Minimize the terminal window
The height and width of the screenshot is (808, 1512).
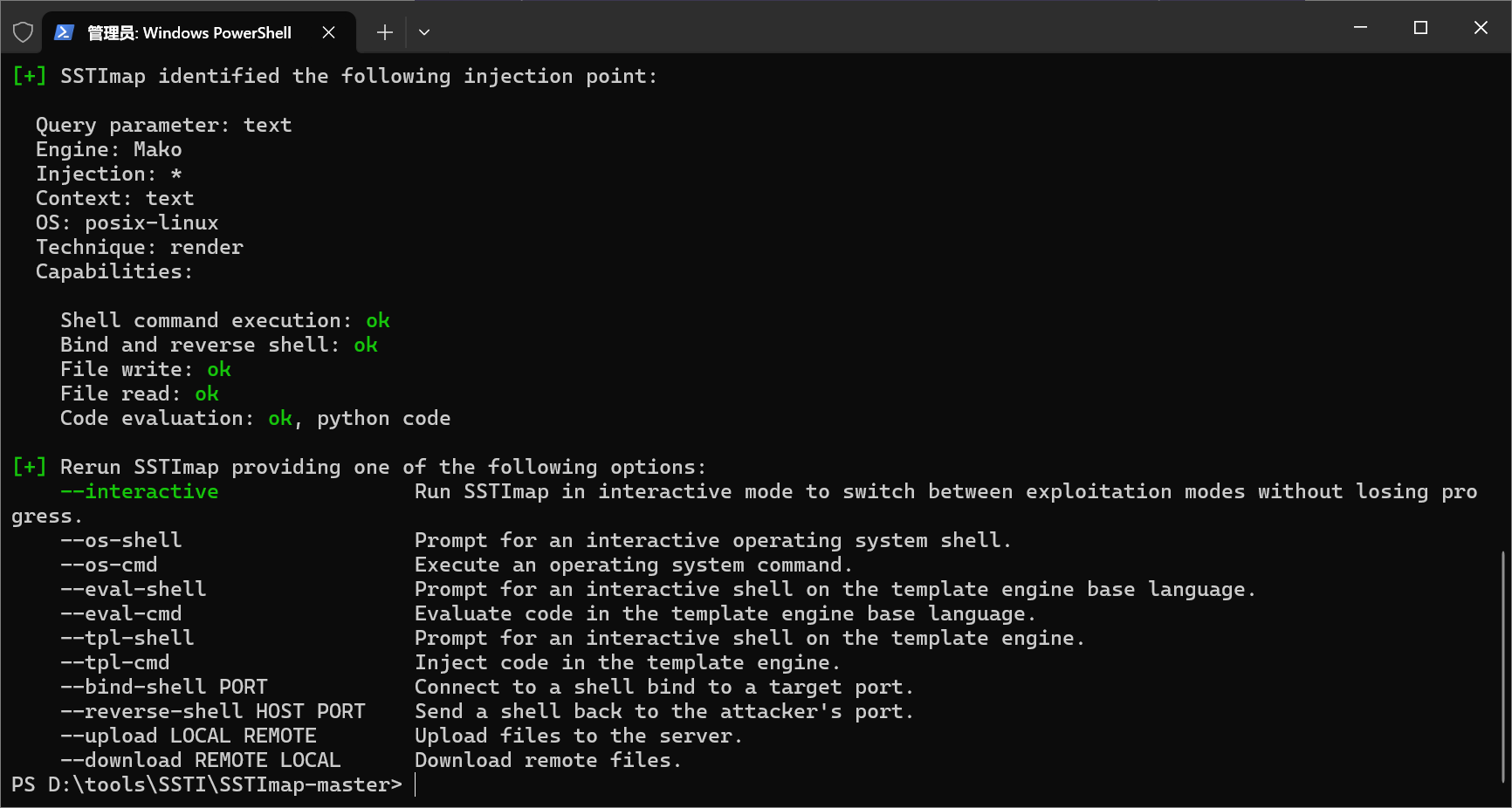tap(1360, 28)
